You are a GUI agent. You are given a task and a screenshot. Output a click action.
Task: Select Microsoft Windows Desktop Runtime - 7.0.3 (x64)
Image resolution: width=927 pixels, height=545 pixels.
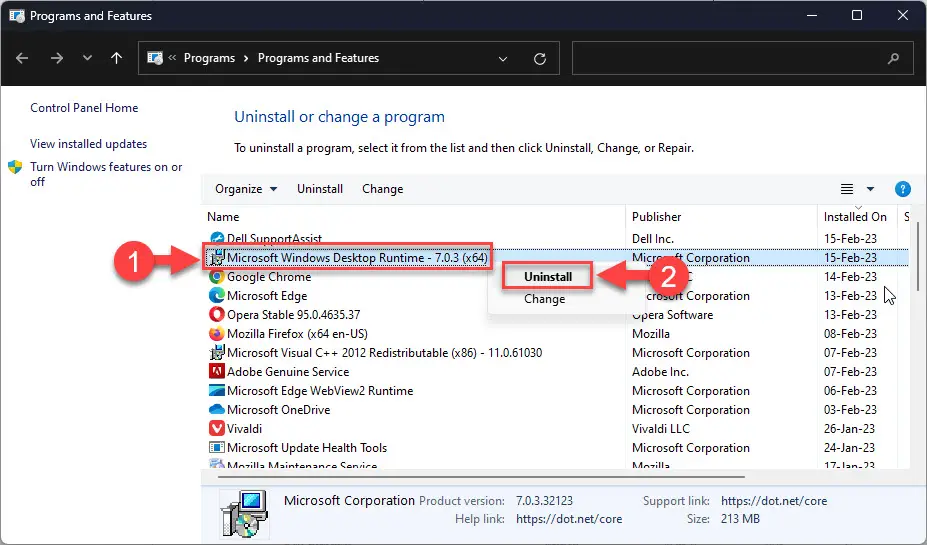click(357, 258)
